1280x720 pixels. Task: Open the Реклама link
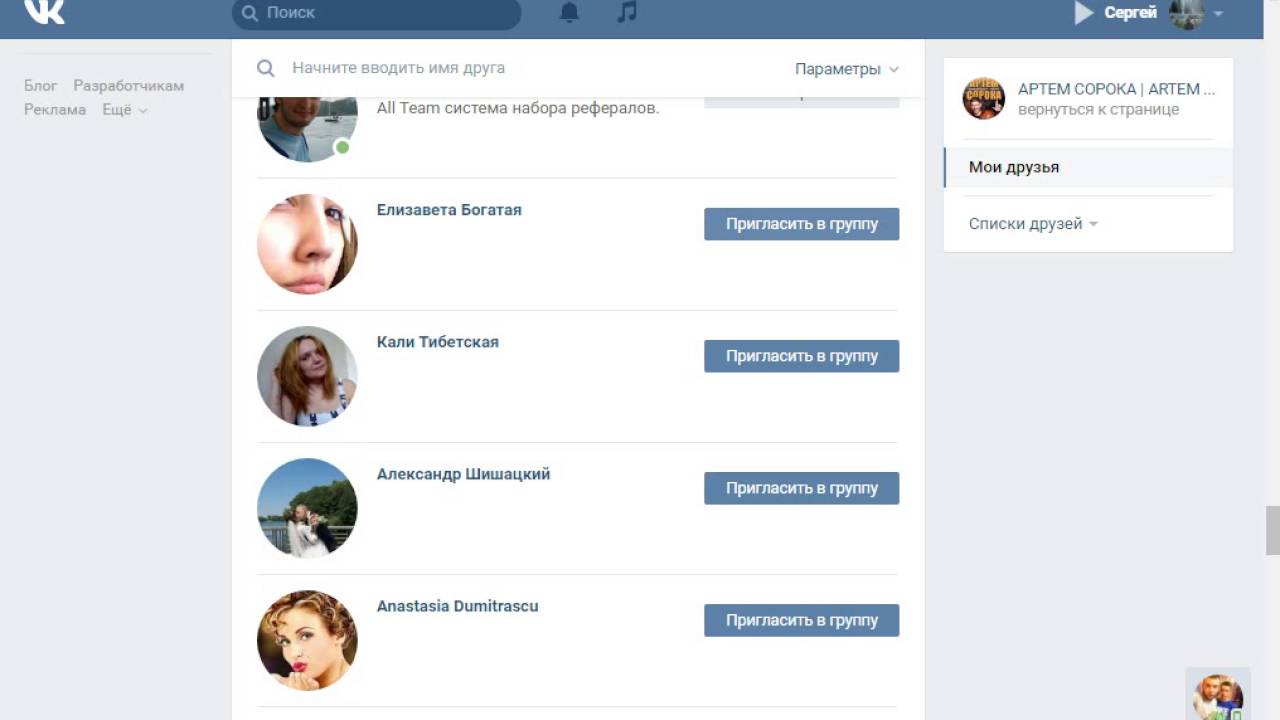pyautogui.click(x=55, y=110)
